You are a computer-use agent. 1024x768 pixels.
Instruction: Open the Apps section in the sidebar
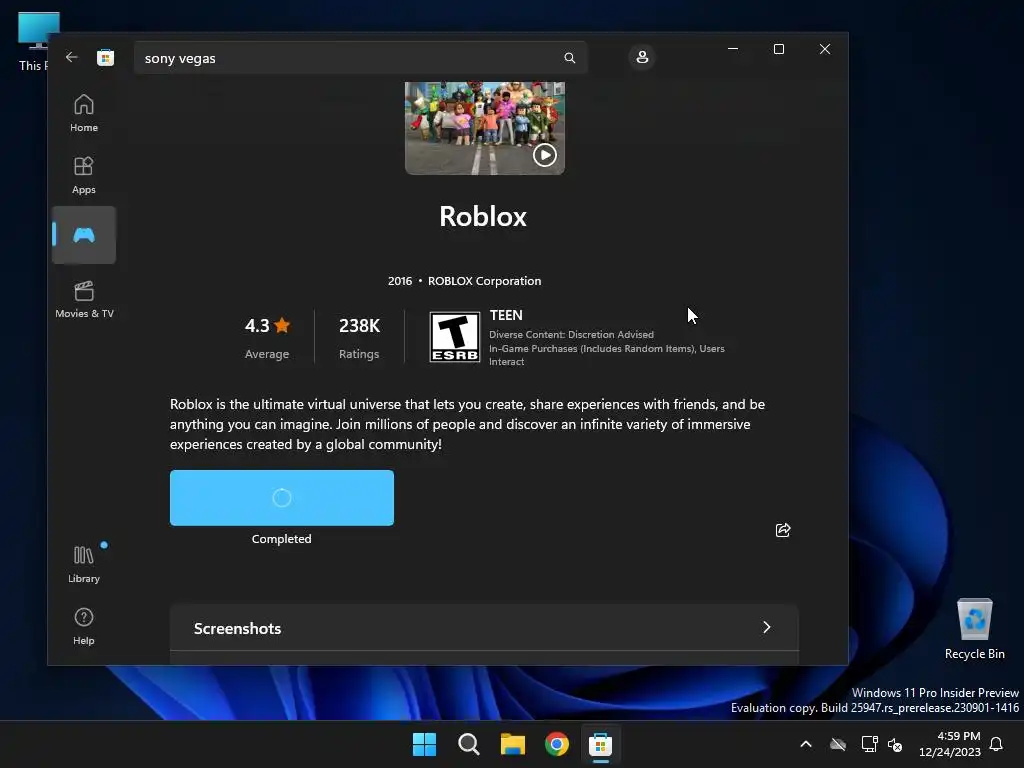pyautogui.click(x=84, y=175)
